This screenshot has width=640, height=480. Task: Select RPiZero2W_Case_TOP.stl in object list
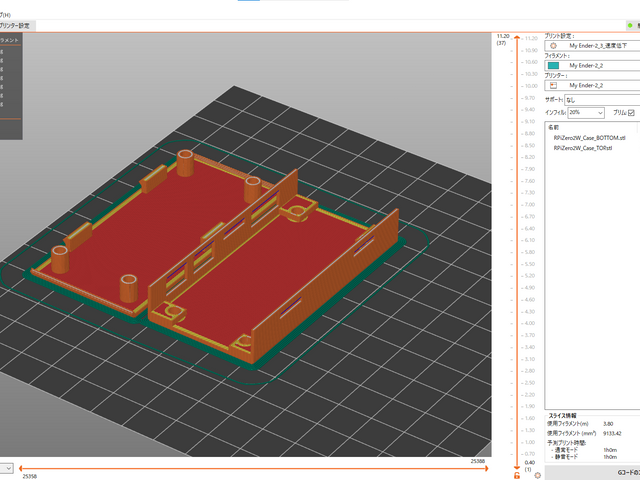point(582,147)
